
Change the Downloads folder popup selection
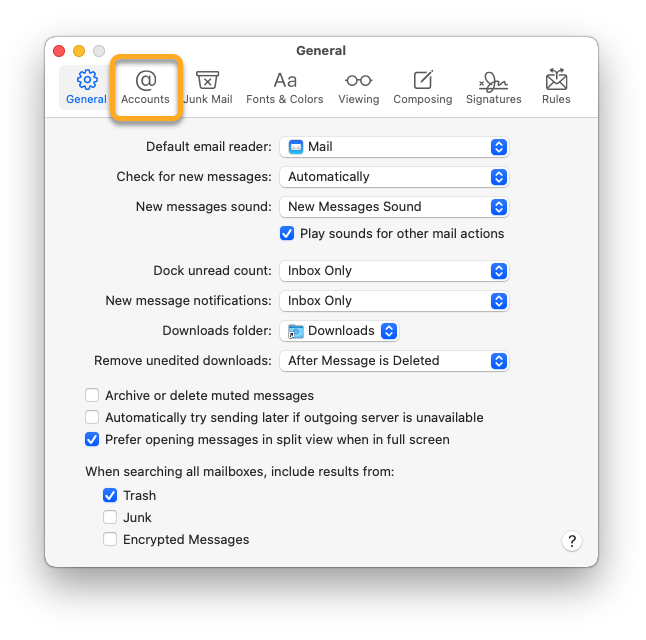(x=340, y=331)
